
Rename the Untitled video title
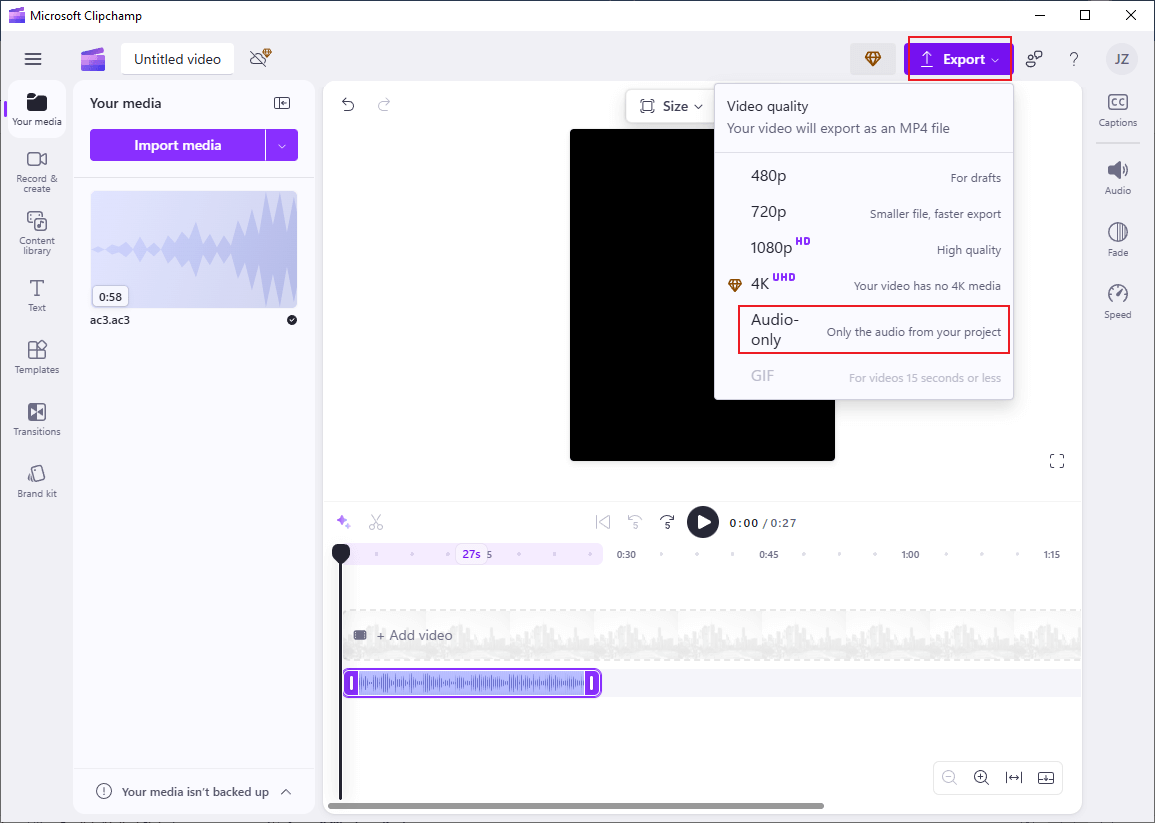point(178,59)
